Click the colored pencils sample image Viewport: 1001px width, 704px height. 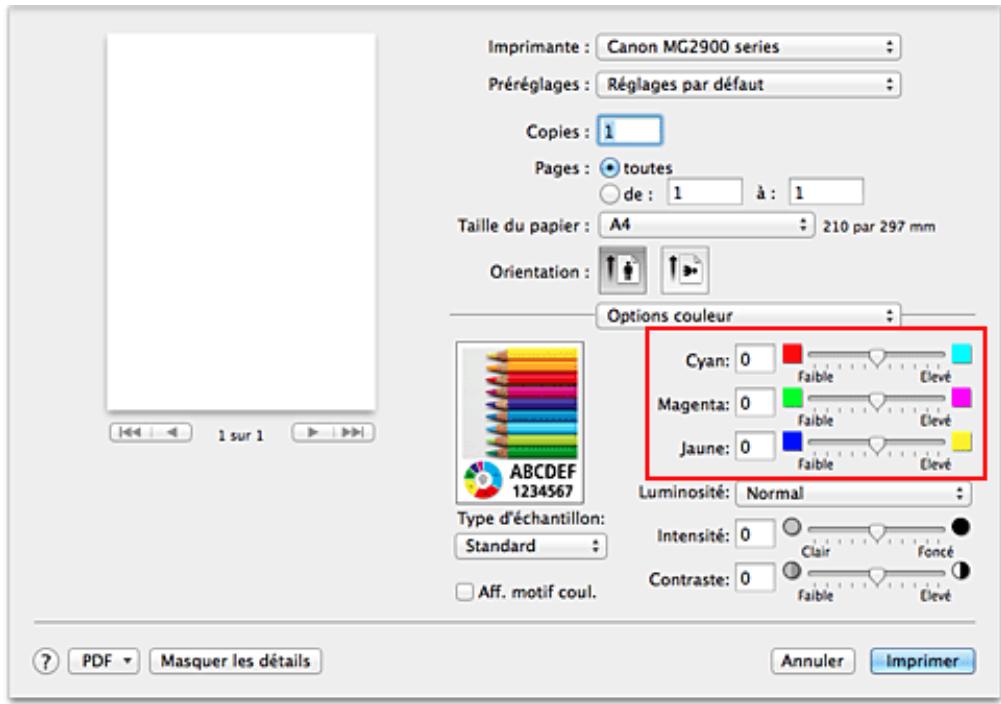520,423
